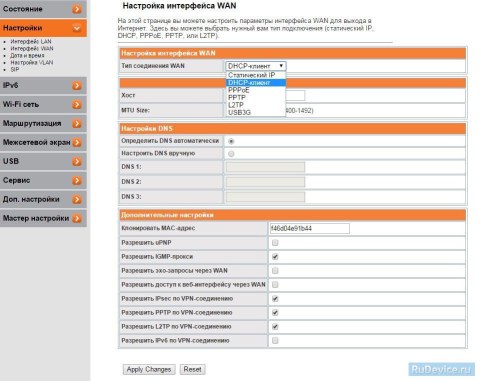
Task: Enable эхо-запросы через WAN checkbox
Action: point(275,271)
